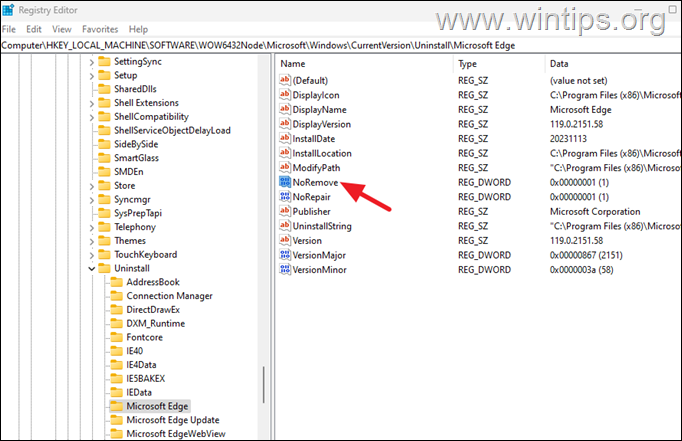Click the Version string value icon
The image size is (682, 441).
(285, 240)
